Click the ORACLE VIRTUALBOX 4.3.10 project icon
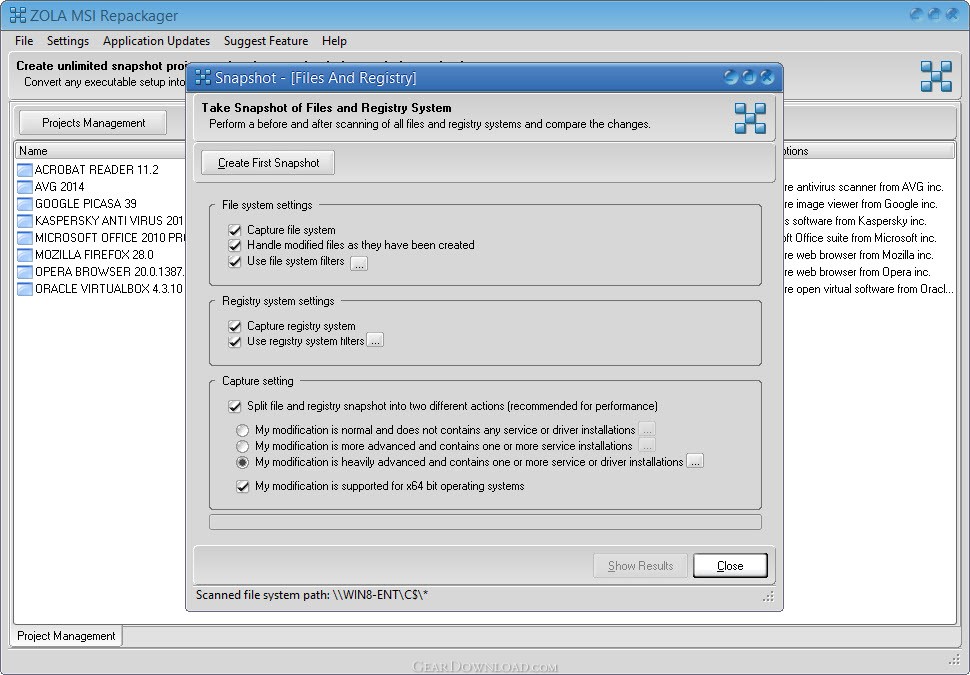Screen dimensions: 970x675 pos(25,288)
